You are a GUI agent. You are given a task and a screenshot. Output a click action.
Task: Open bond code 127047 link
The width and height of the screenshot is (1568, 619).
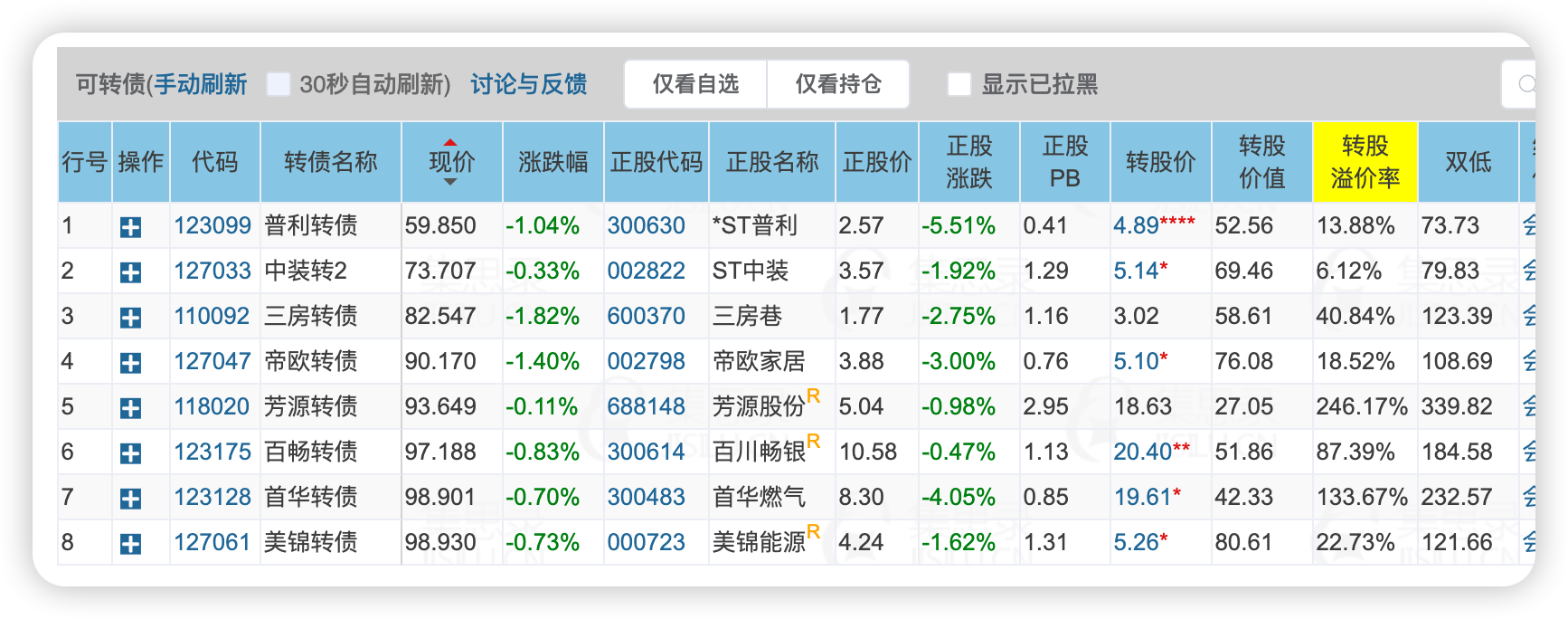pos(213,361)
